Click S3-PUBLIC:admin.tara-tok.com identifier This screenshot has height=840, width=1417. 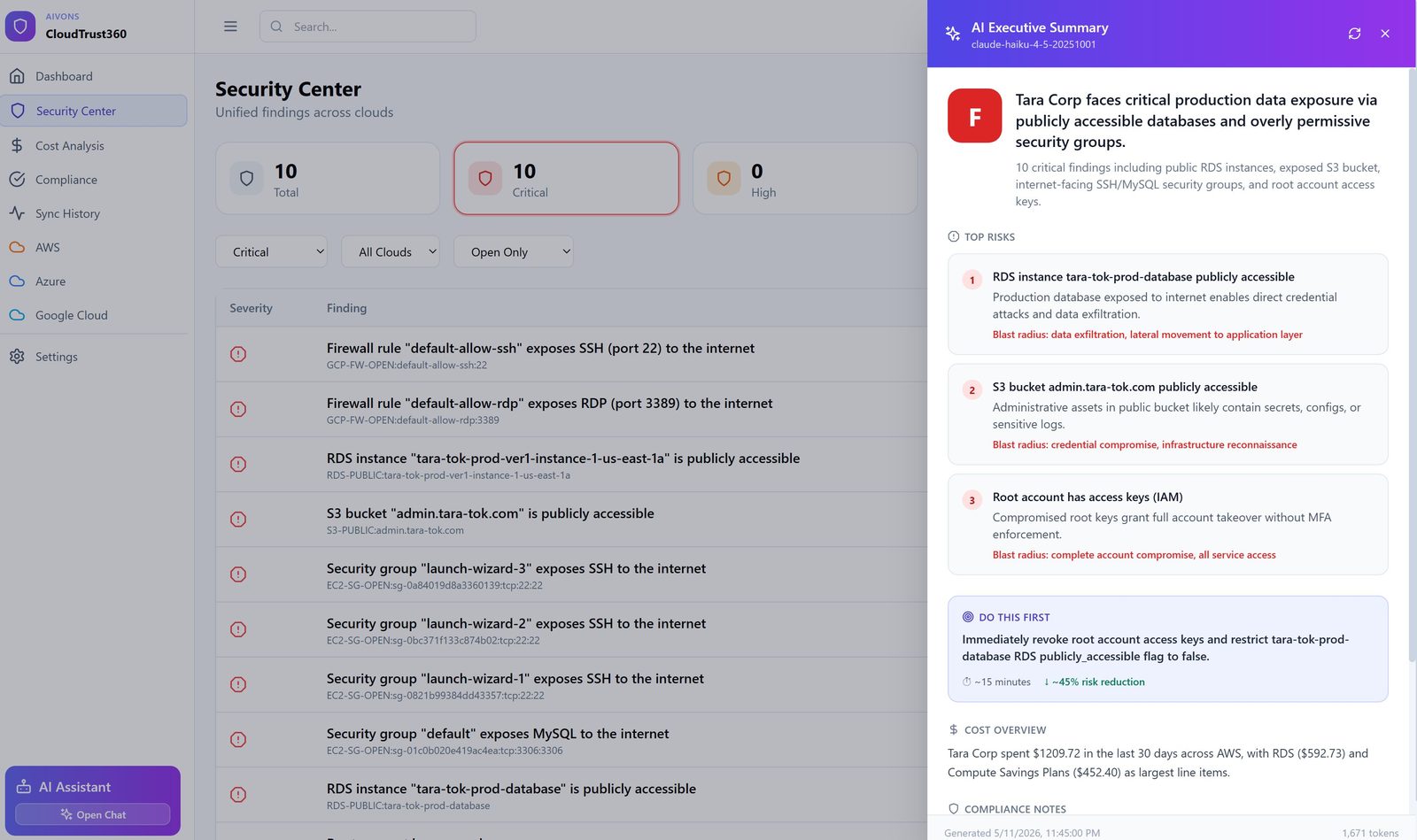coord(395,530)
